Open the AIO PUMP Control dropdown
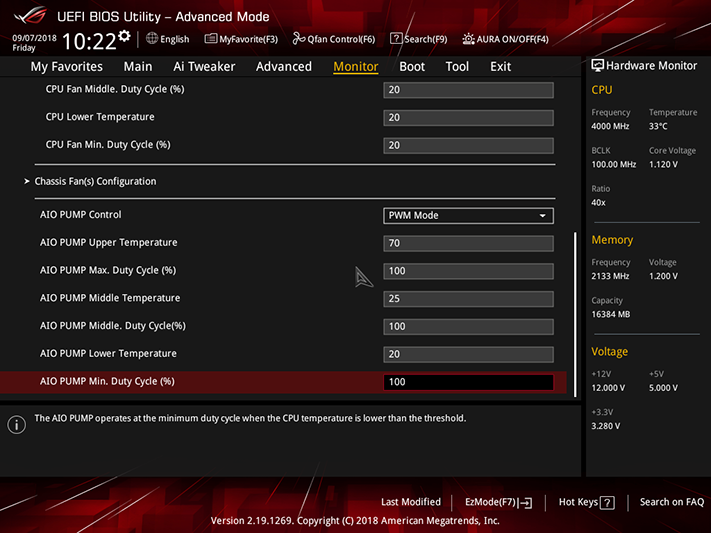 tap(468, 215)
